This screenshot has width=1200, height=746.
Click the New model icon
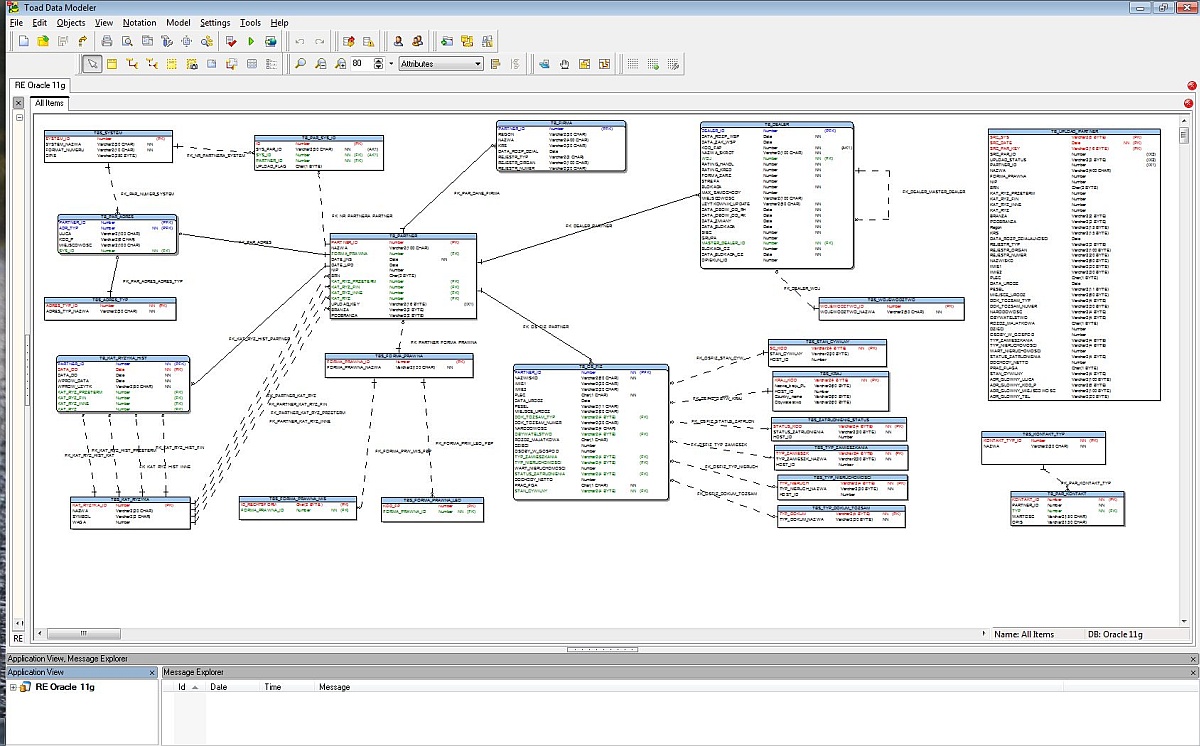[x=24, y=41]
